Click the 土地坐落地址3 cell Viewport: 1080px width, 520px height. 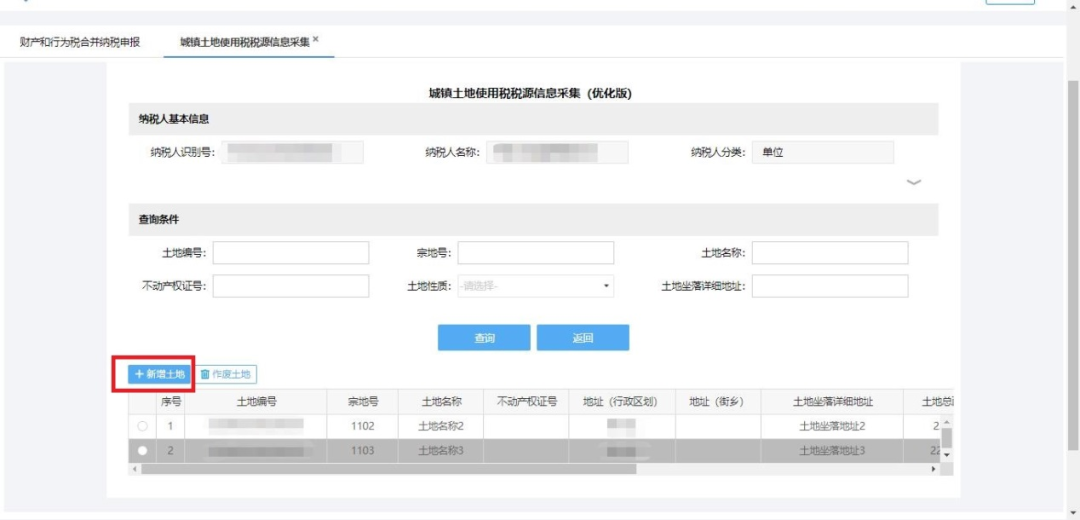click(833, 451)
